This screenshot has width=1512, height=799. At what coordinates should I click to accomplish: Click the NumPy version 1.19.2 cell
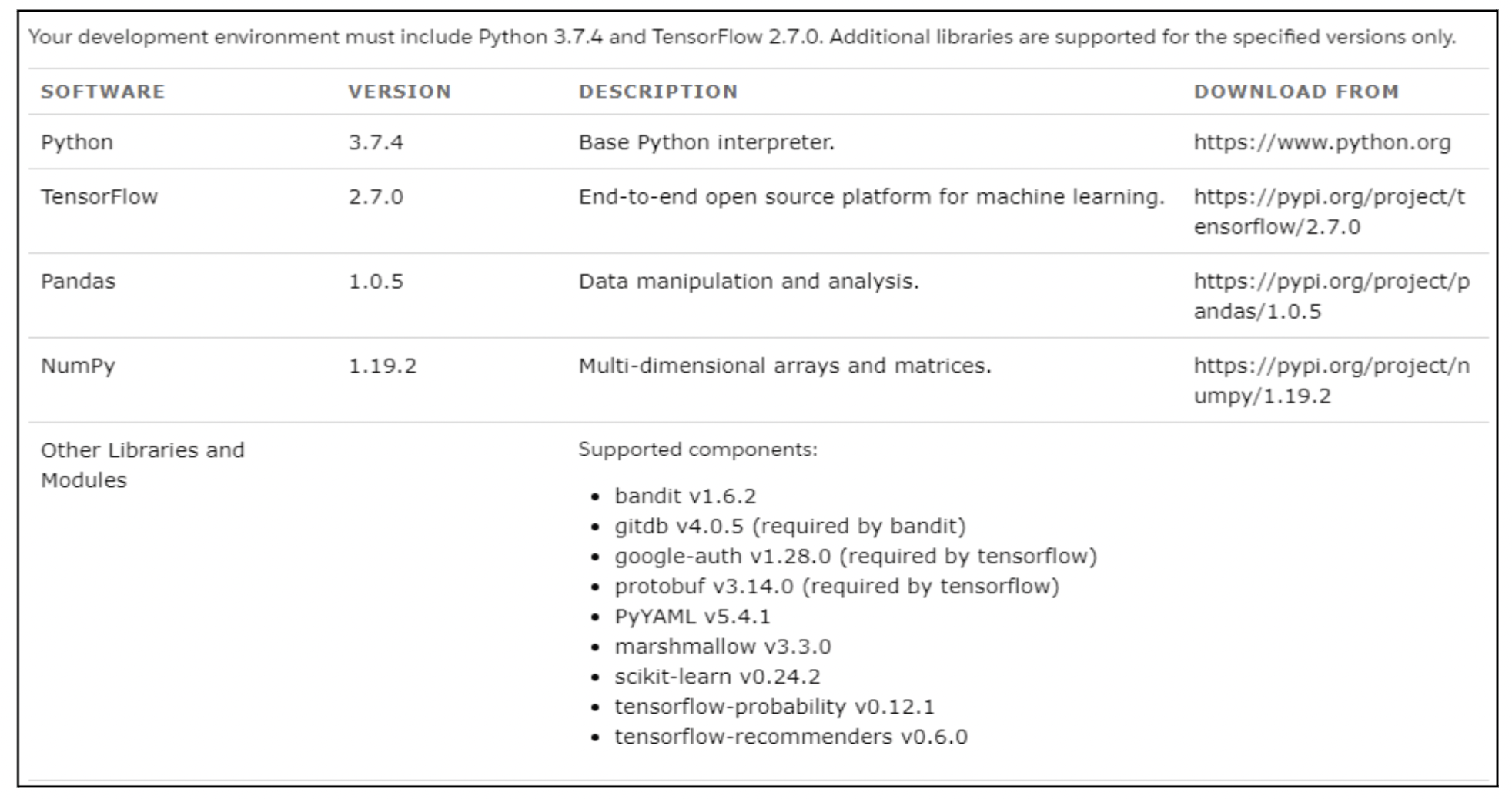[383, 366]
